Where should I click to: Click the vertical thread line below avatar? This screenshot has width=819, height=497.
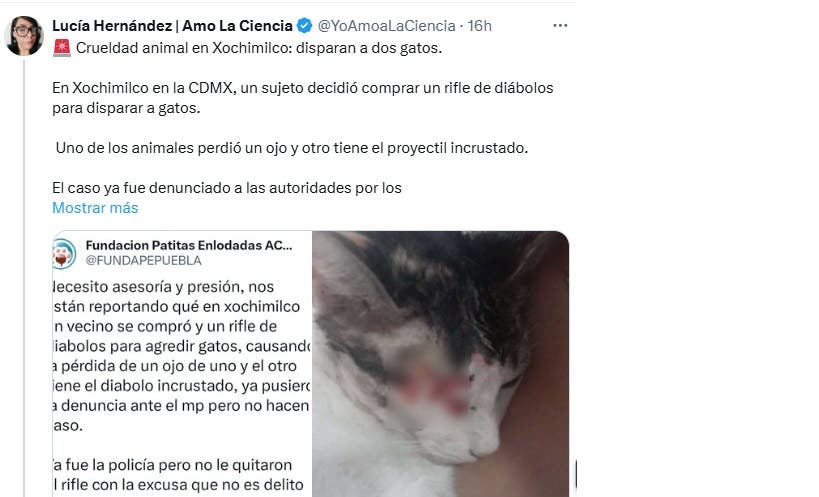point(24,278)
